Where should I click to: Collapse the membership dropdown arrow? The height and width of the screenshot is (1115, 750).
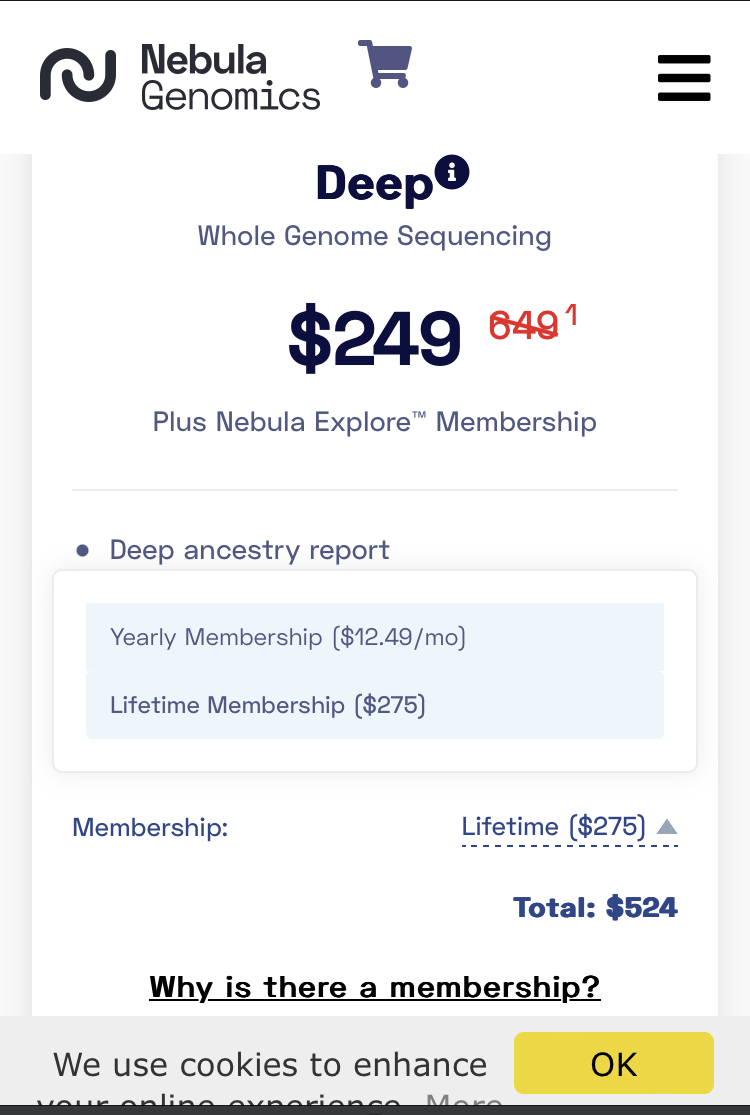(667, 826)
